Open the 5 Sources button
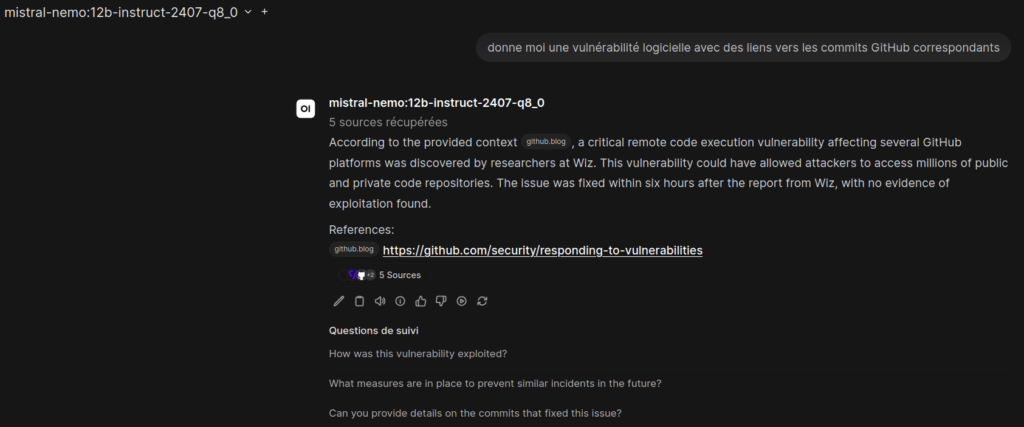1024x427 pixels. coord(385,274)
